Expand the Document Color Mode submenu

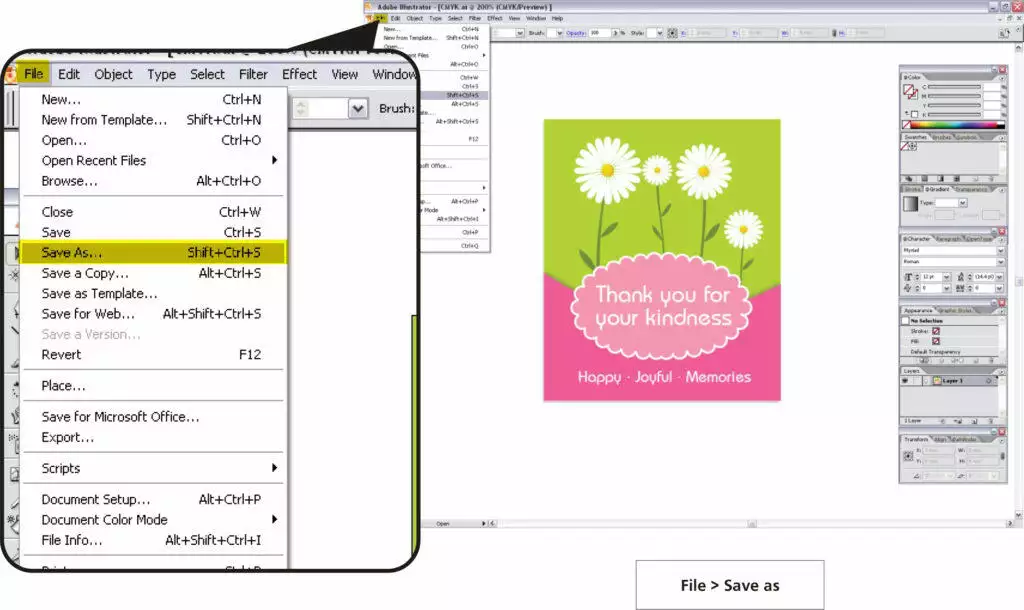point(275,520)
